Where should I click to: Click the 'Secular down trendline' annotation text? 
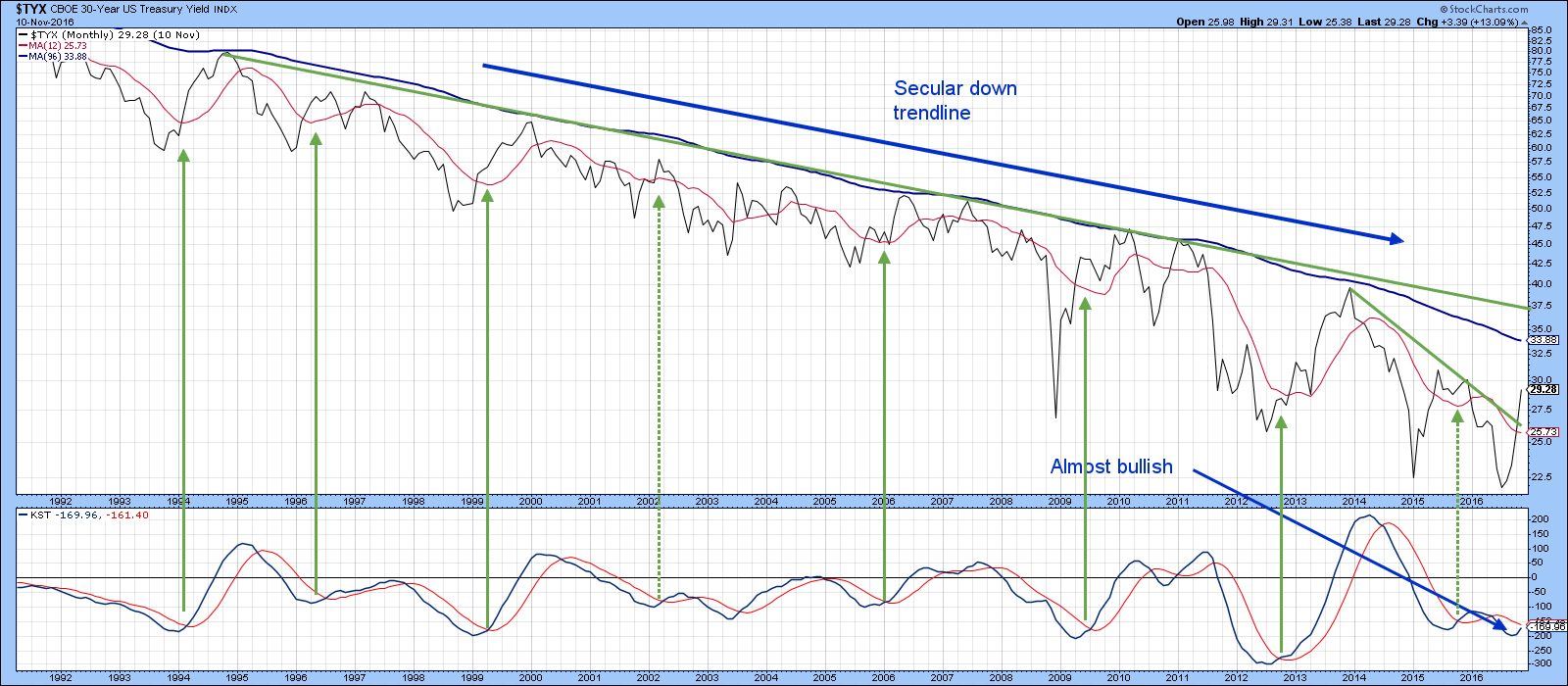pyautogui.click(x=955, y=100)
